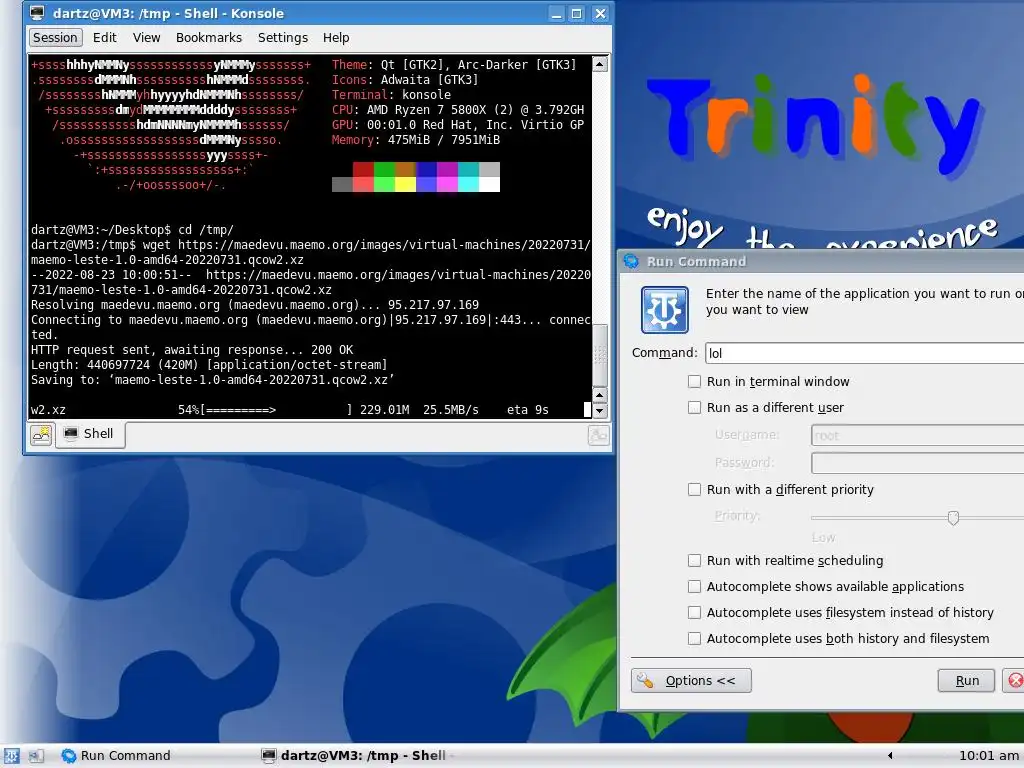Open the Konsole window menu icon in title bar
The width and height of the screenshot is (1024, 768).
pyautogui.click(x=37, y=13)
